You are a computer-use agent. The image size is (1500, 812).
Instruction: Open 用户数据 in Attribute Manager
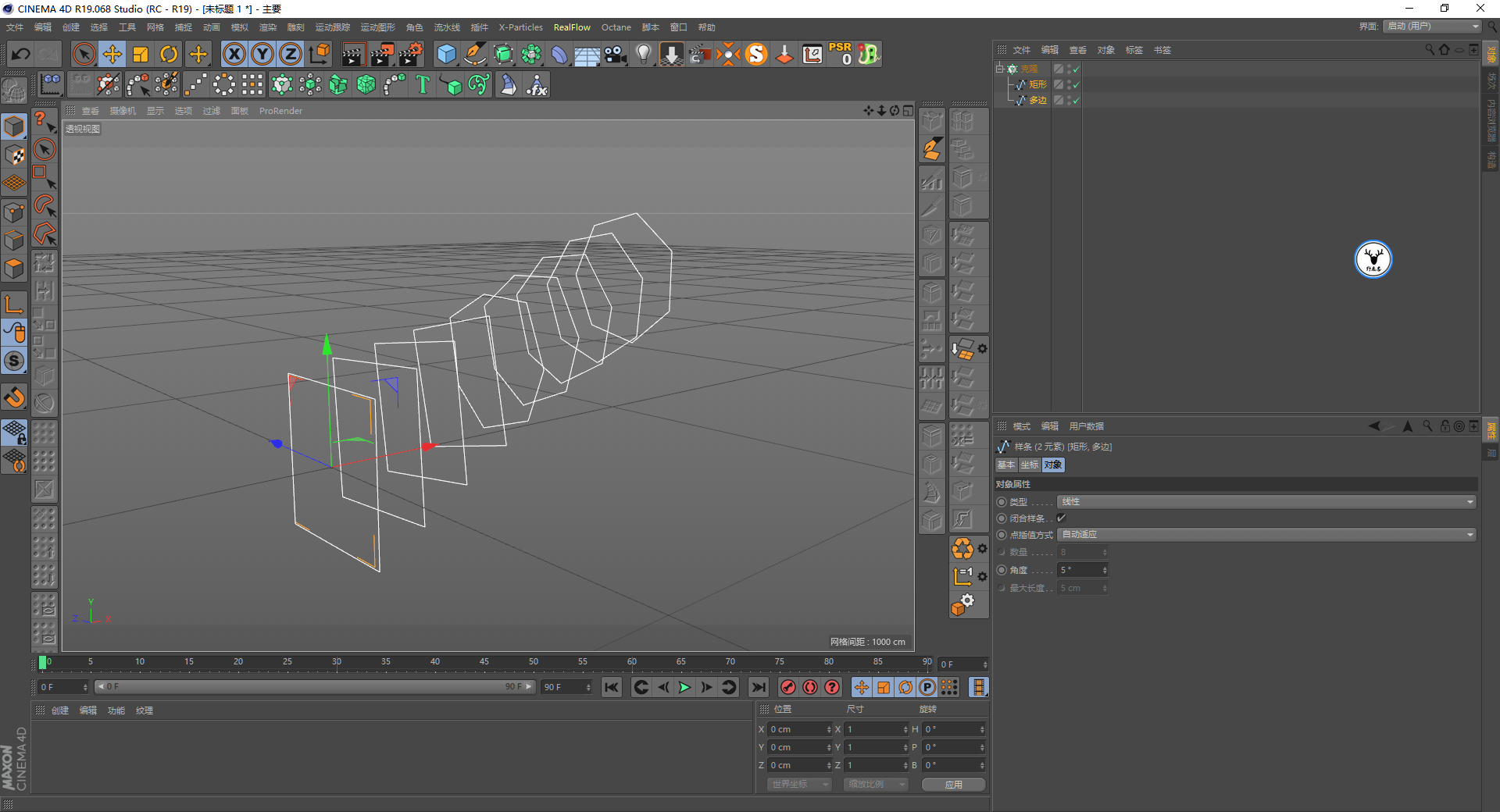(1087, 426)
